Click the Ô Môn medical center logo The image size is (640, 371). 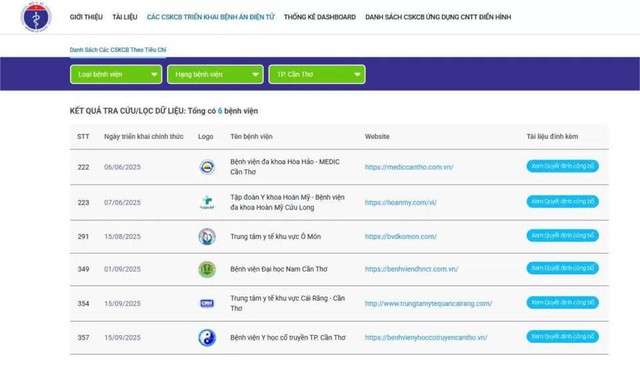[x=207, y=237]
